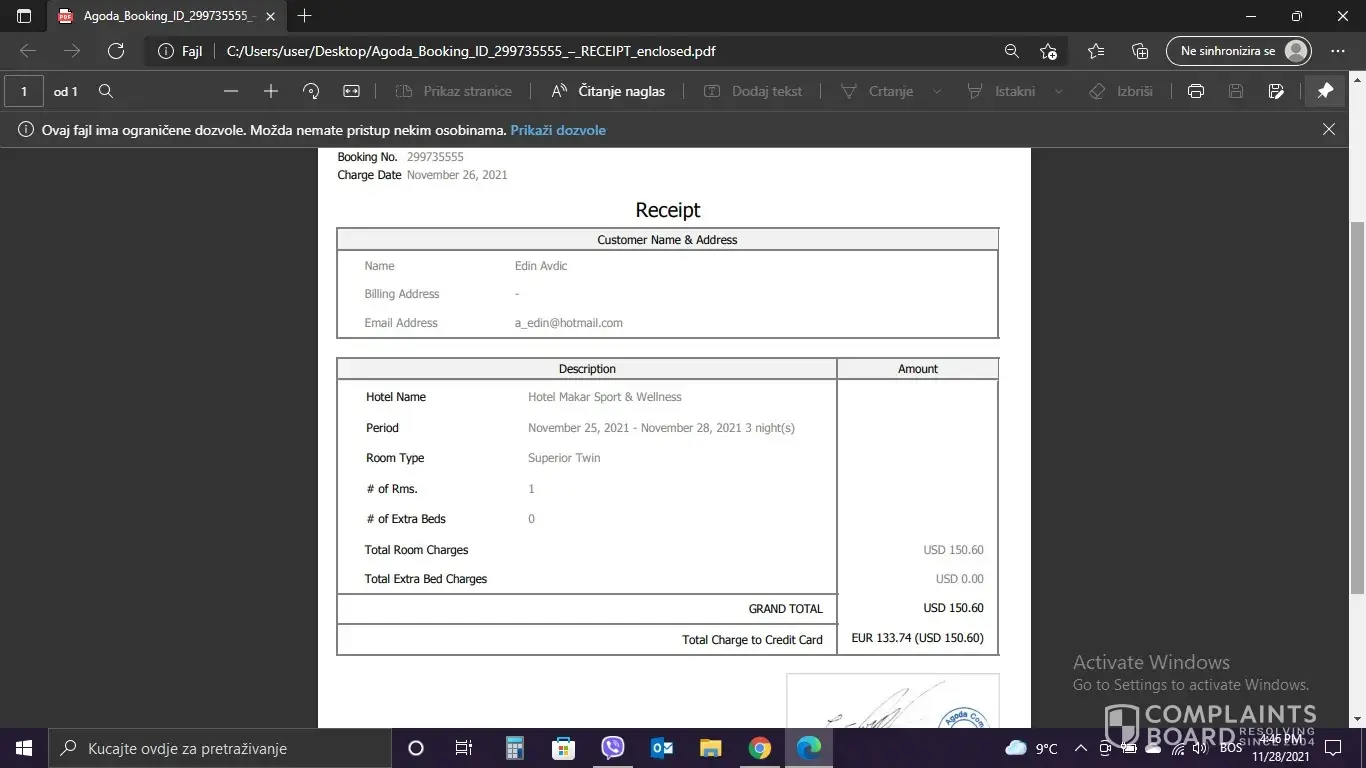This screenshot has width=1366, height=768.
Task: Open Viber from the taskbar
Action: pos(613,748)
